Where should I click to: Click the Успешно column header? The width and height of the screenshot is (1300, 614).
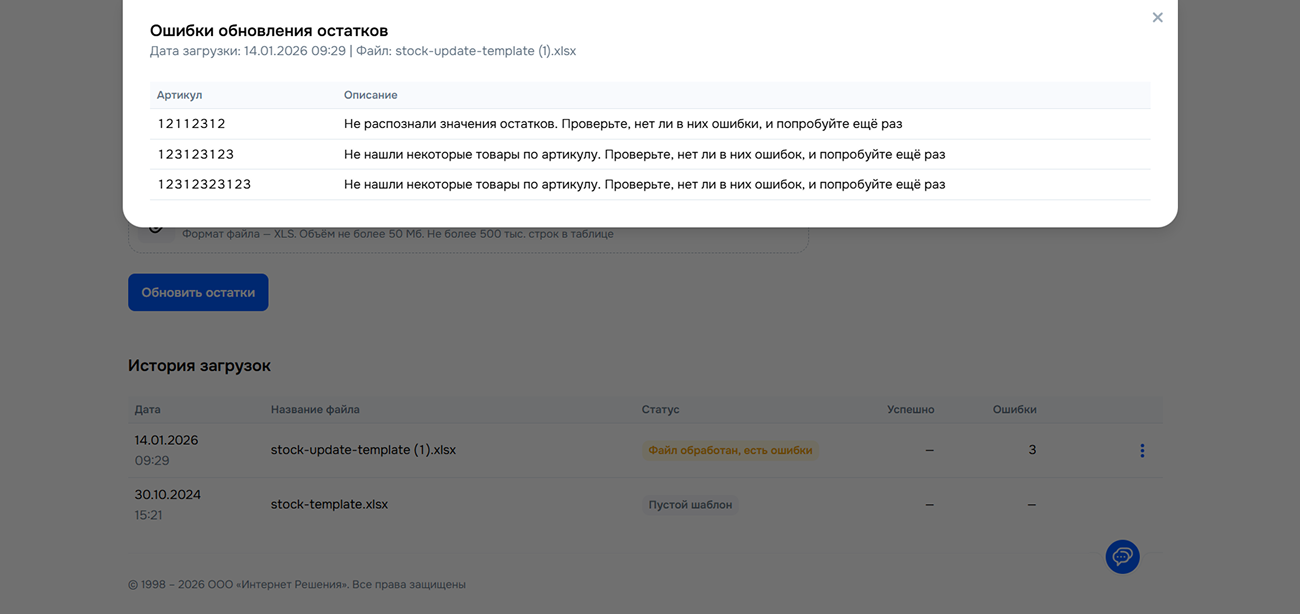point(910,410)
